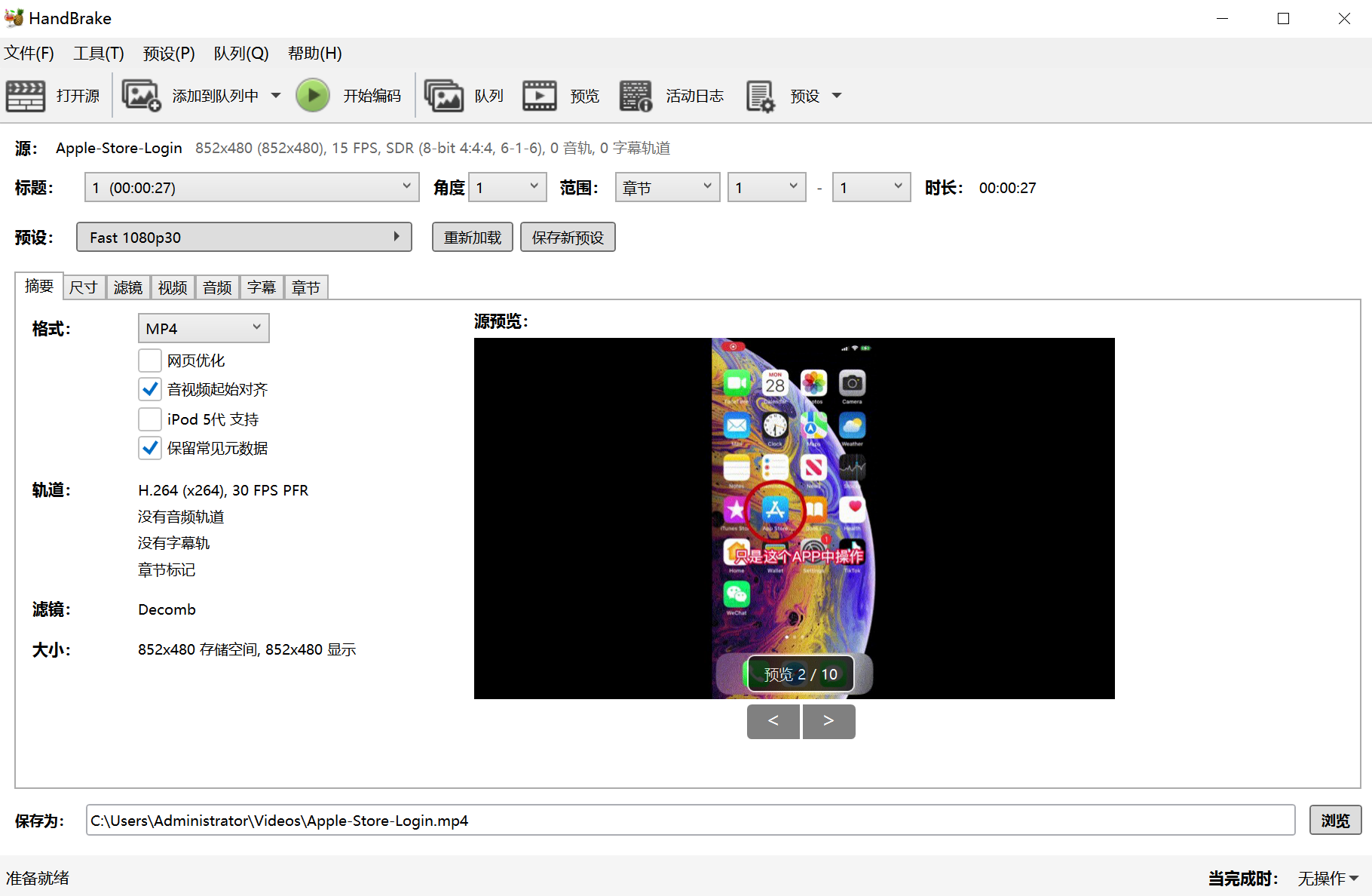The width and height of the screenshot is (1372, 896).
Task: Click the HandBrake app icon in title bar
Action: (x=14, y=17)
